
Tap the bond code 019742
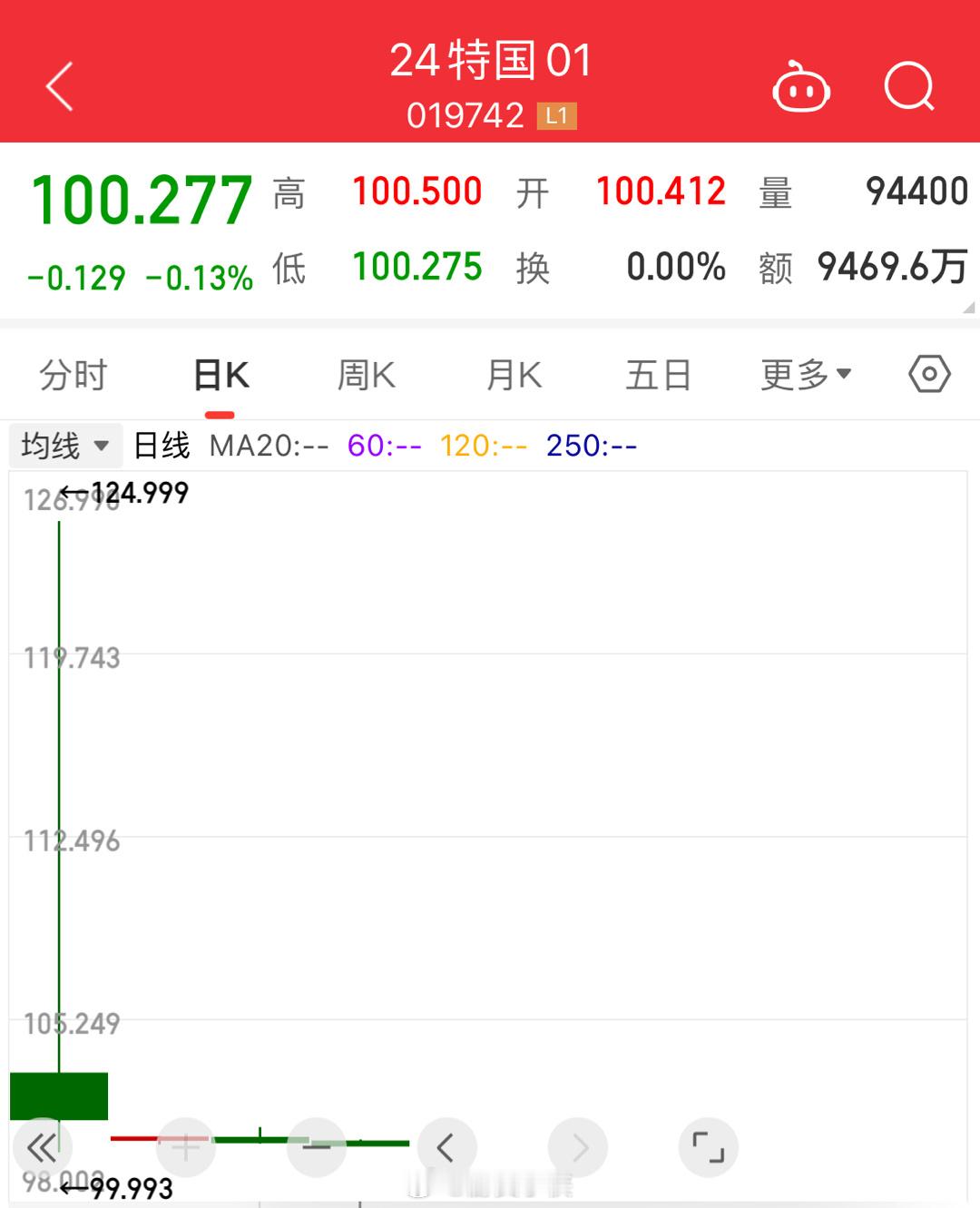pyautogui.click(x=465, y=116)
